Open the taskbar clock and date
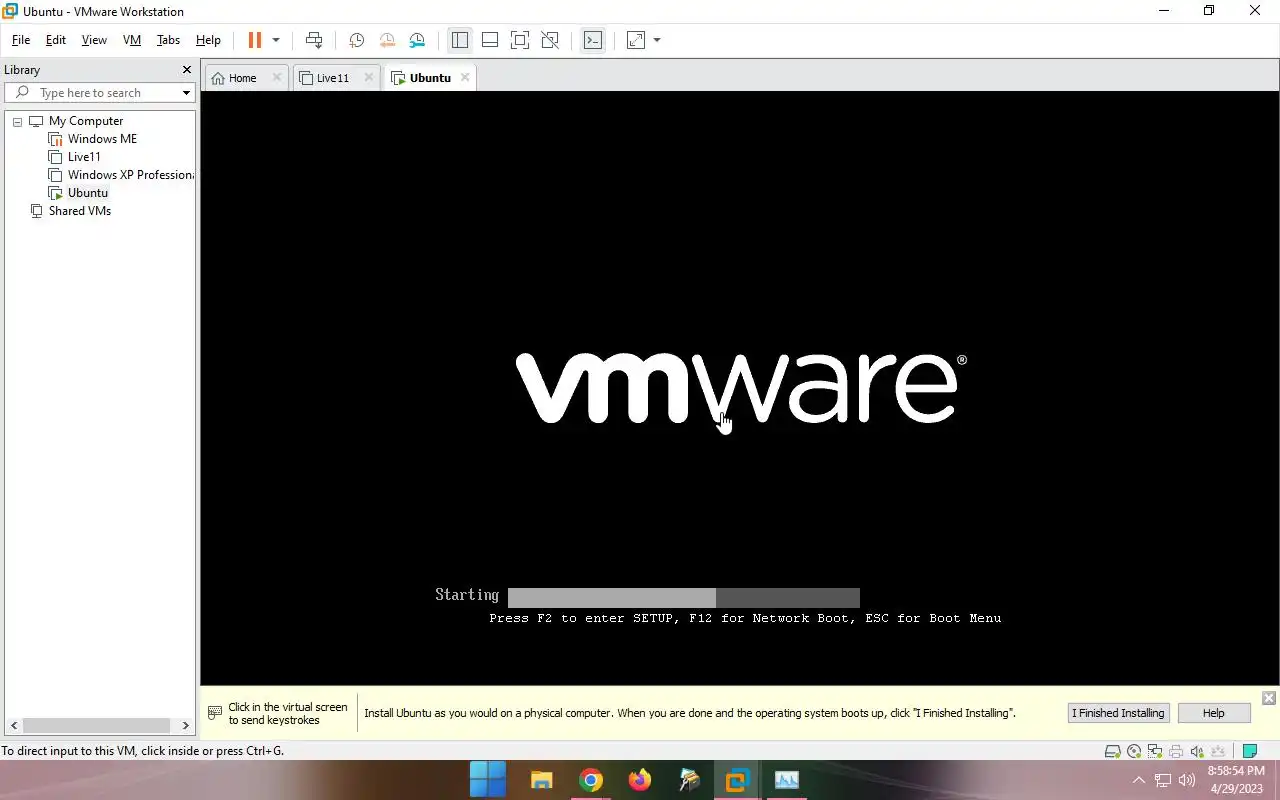The height and width of the screenshot is (800, 1280). [1236, 780]
